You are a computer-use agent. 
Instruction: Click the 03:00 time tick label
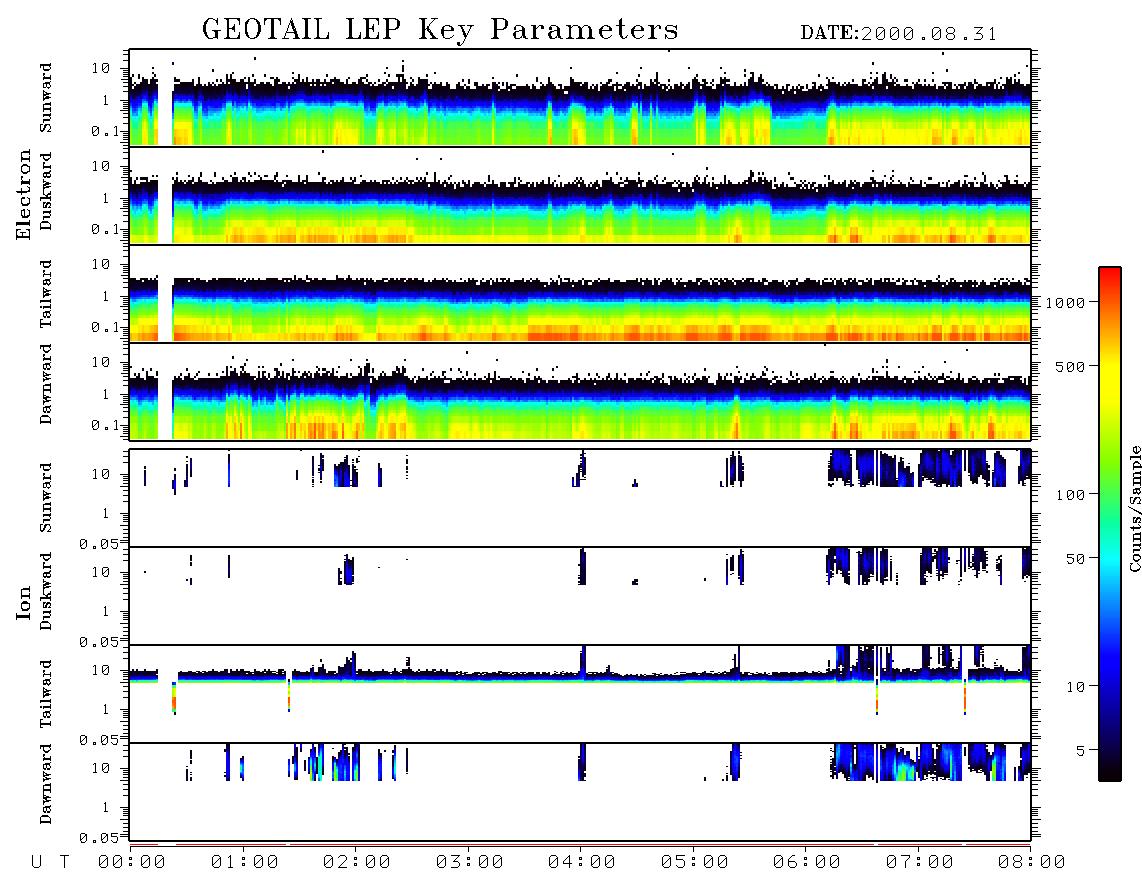pos(470,862)
